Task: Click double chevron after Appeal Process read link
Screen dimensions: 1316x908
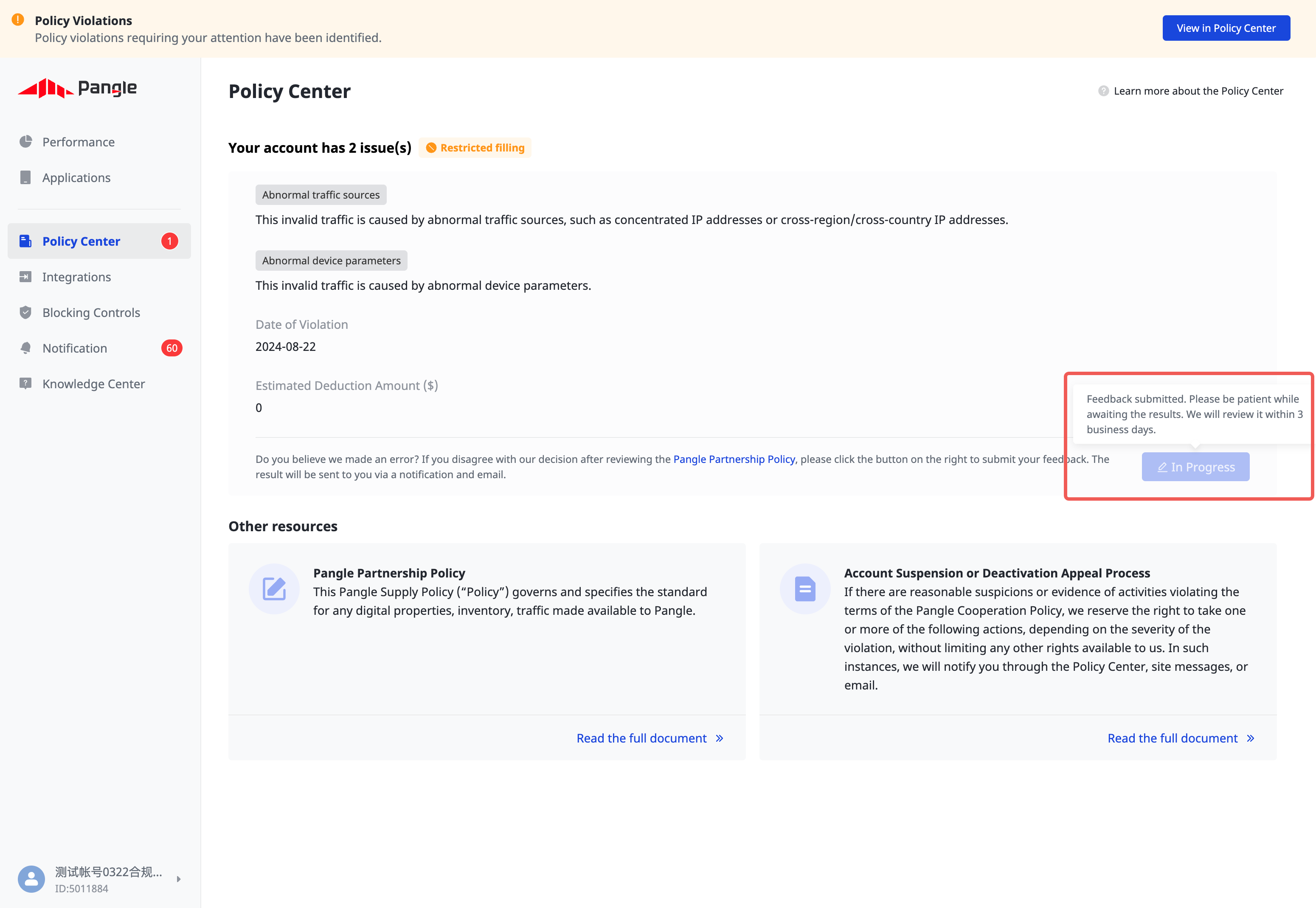Action: [1251, 738]
